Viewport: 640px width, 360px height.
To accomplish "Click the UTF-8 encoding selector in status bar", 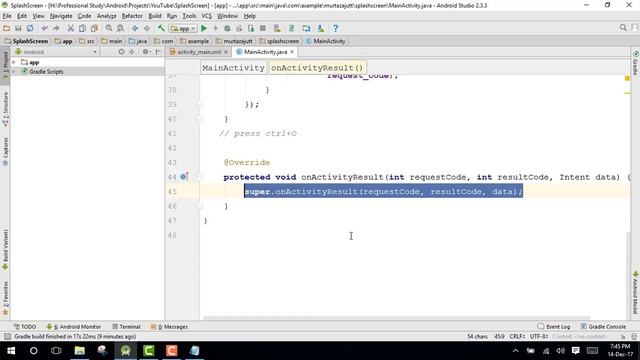I will [539, 336].
